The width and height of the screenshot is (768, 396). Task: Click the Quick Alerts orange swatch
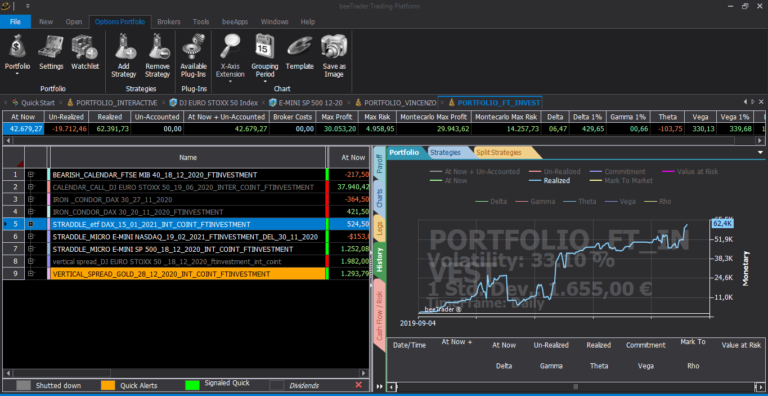click(108, 385)
